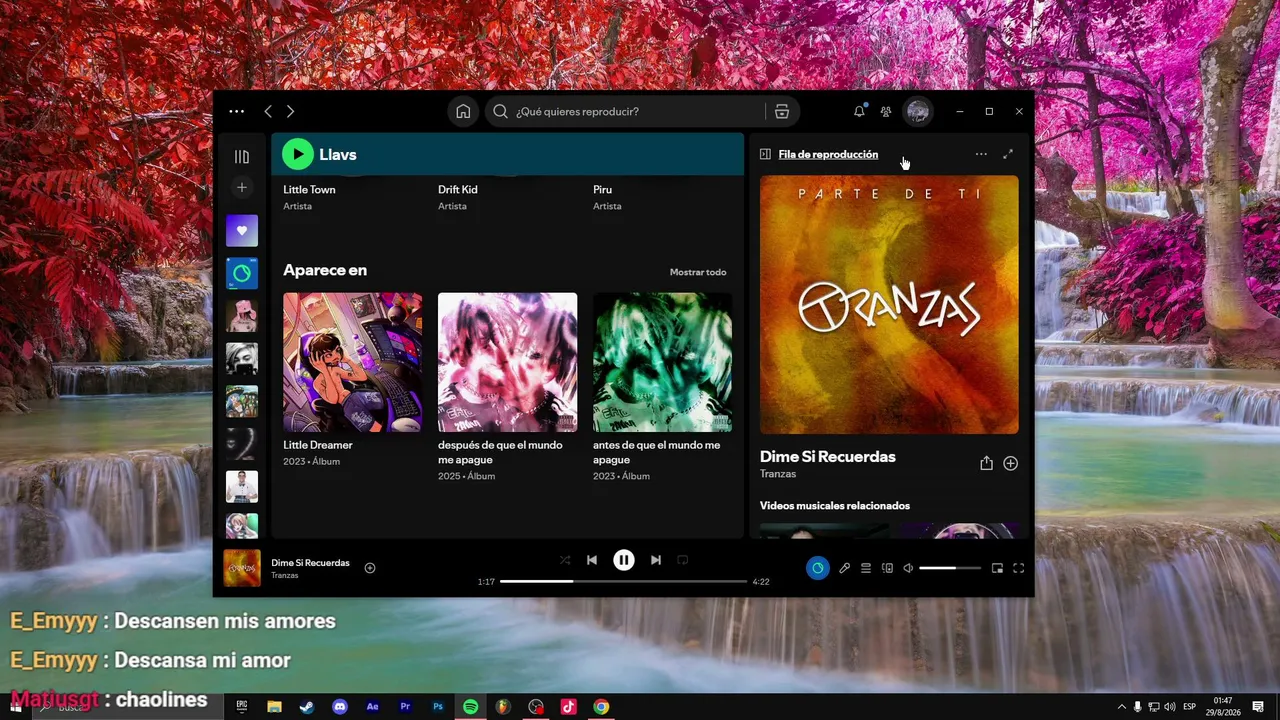The width and height of the screenshot is (1280, 720).
Task: Open Liked Songs in the sidebar
Action: click(x=242, y=231)
